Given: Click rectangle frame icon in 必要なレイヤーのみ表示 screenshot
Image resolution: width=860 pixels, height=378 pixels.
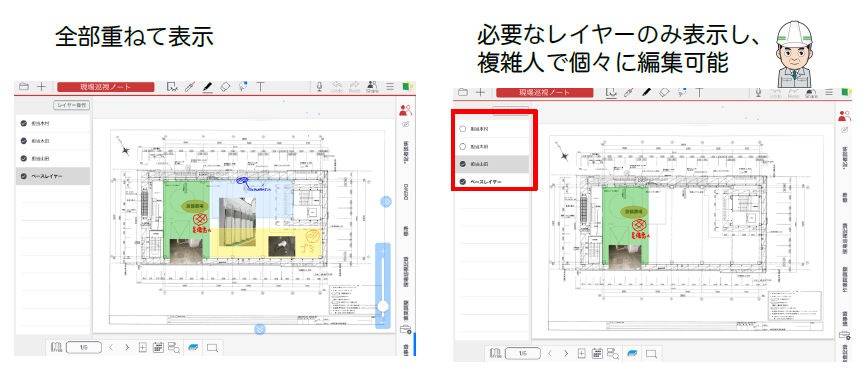Looking at the screenshot, I should 651,353.
